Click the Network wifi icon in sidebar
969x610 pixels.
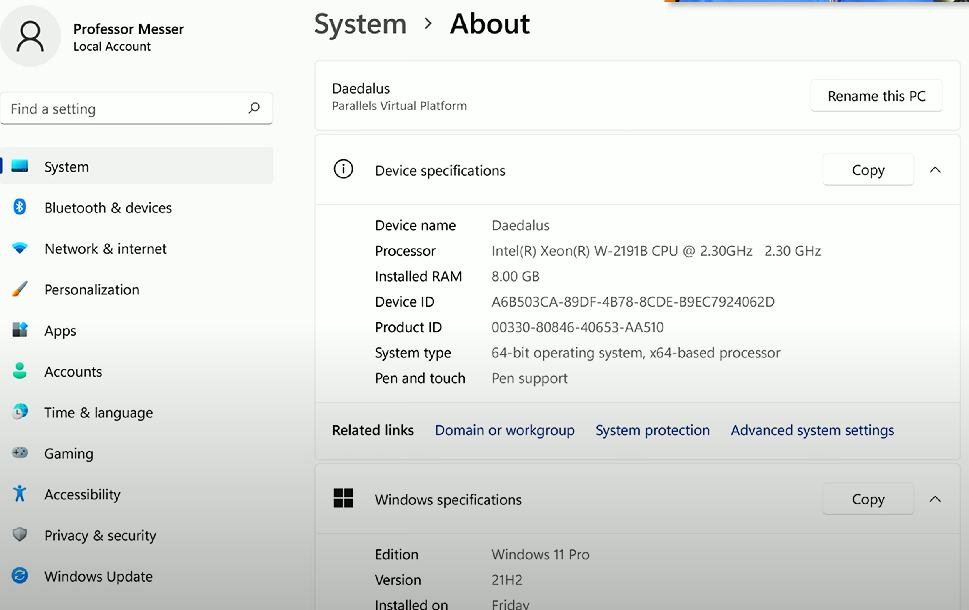(x=20, y=248)
